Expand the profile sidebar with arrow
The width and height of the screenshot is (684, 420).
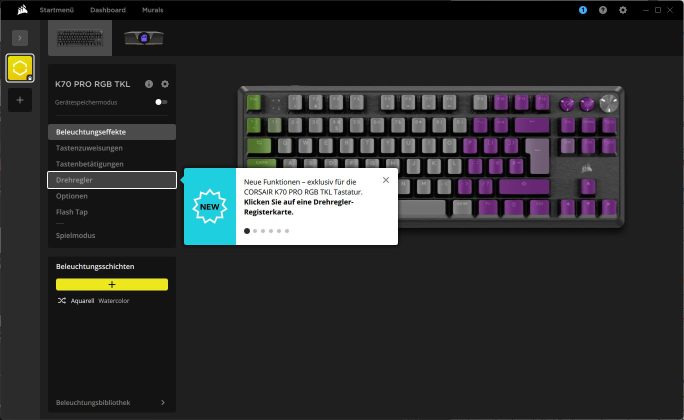(x=20, y=38)
